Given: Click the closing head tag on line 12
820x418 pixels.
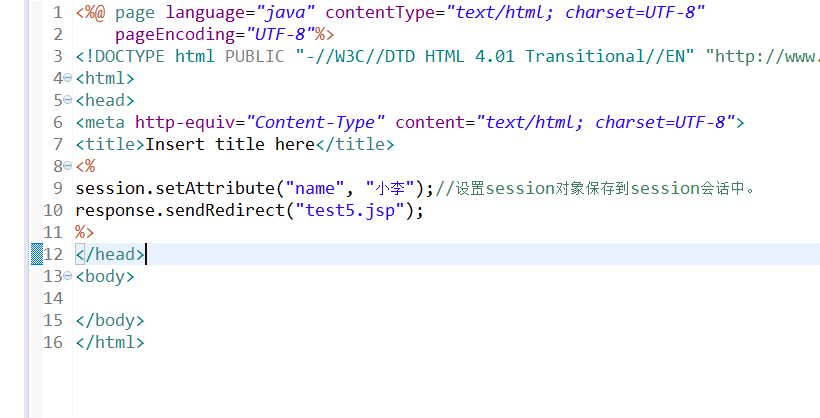Looking at the screenshot, I should [110, 254].
